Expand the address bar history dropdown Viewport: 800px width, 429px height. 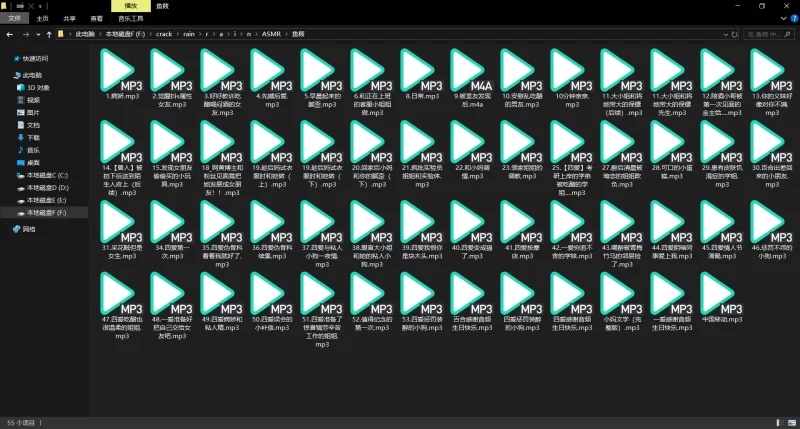726,34
